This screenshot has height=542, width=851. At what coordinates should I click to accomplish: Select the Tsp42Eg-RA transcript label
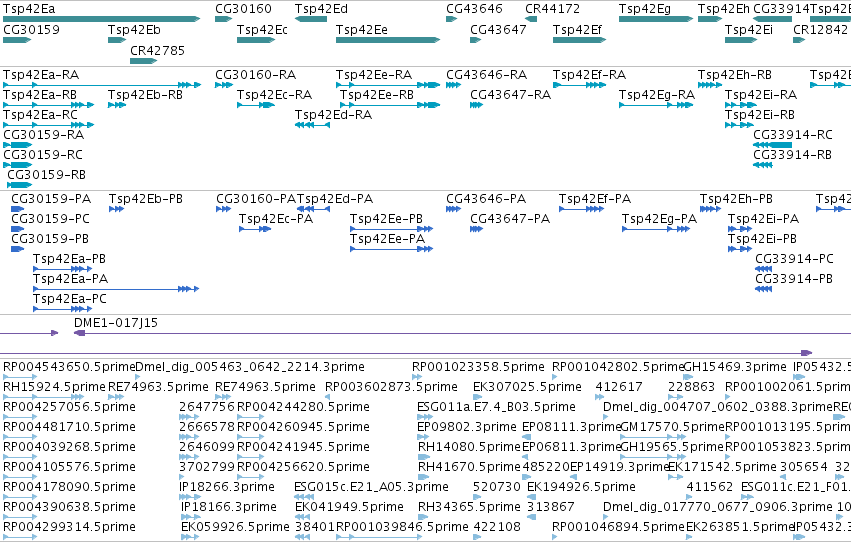(657, 94)
